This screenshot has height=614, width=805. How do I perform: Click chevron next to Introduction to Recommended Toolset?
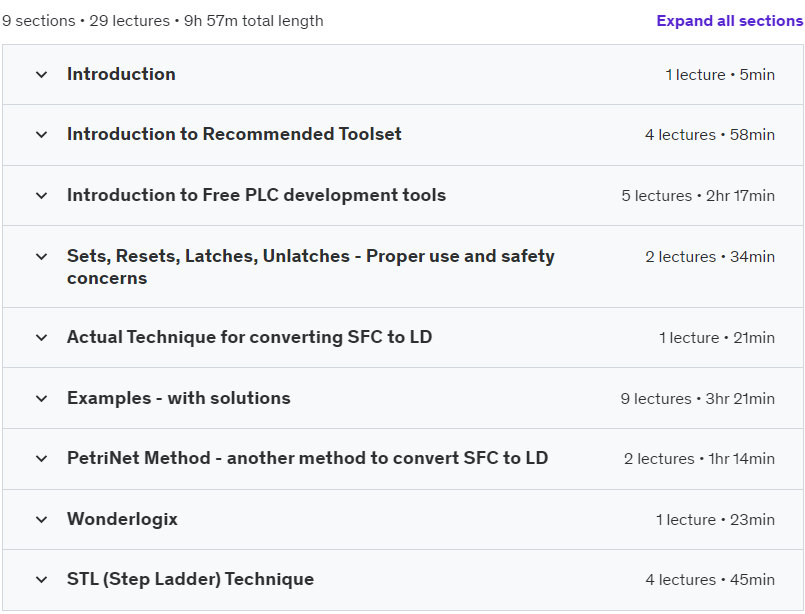[x=41, y=135]
